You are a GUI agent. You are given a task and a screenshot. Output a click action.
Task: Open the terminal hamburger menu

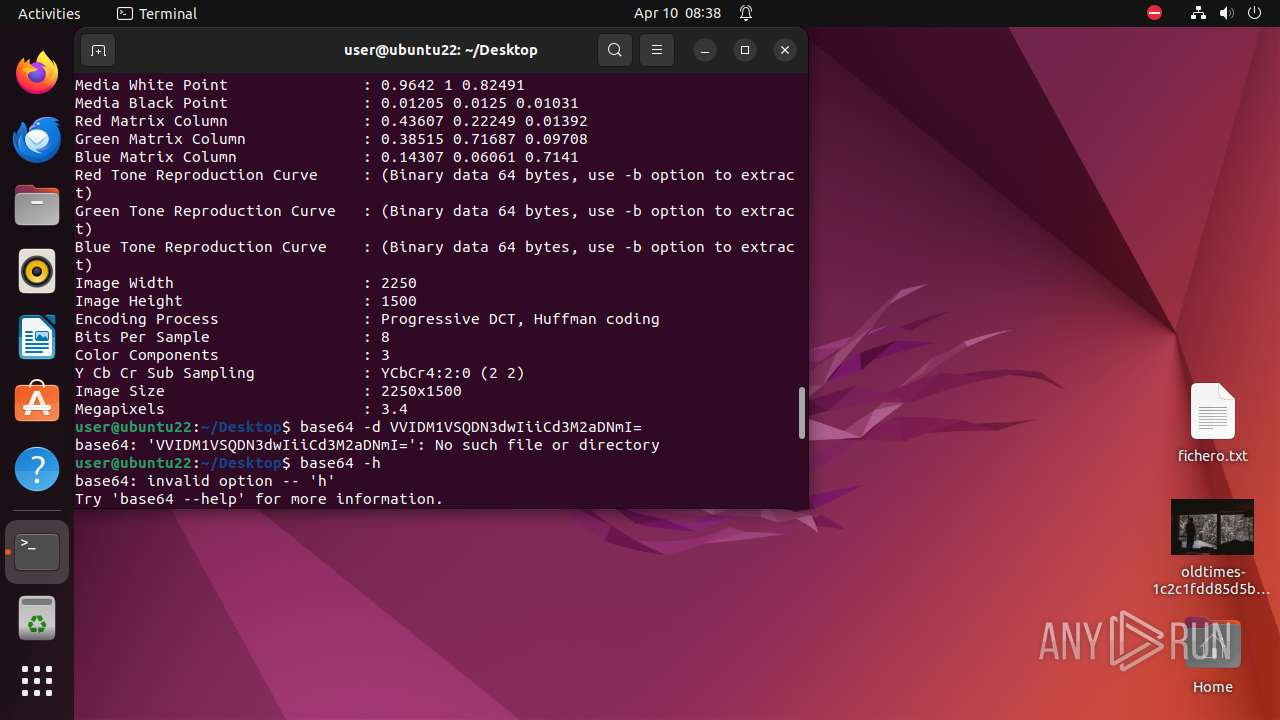(656, 50)
